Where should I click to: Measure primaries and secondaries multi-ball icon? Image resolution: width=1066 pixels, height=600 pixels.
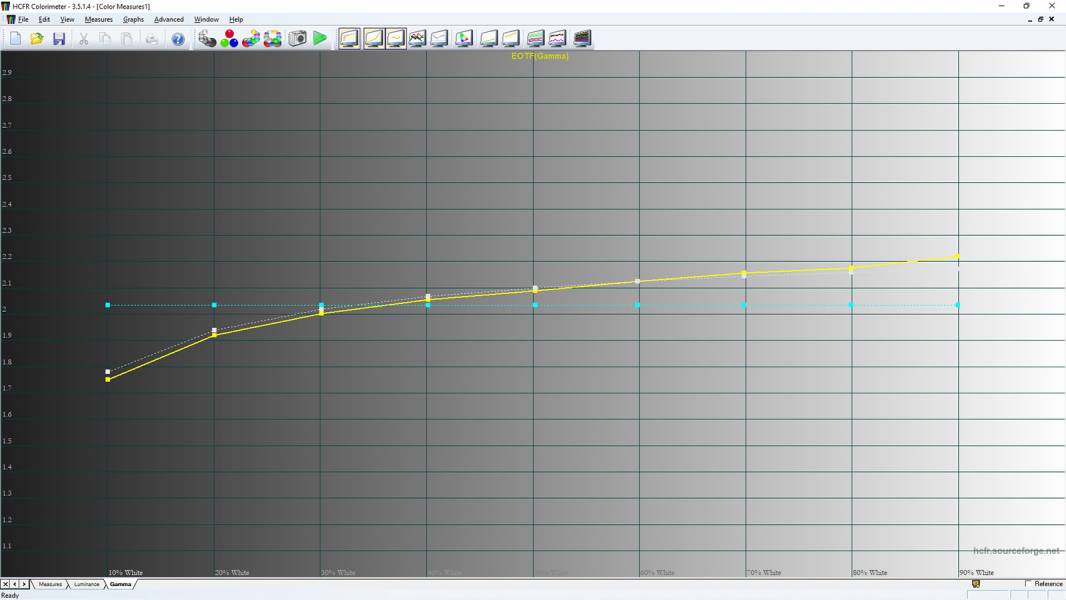pyautogui.click(x=251, y=39)
